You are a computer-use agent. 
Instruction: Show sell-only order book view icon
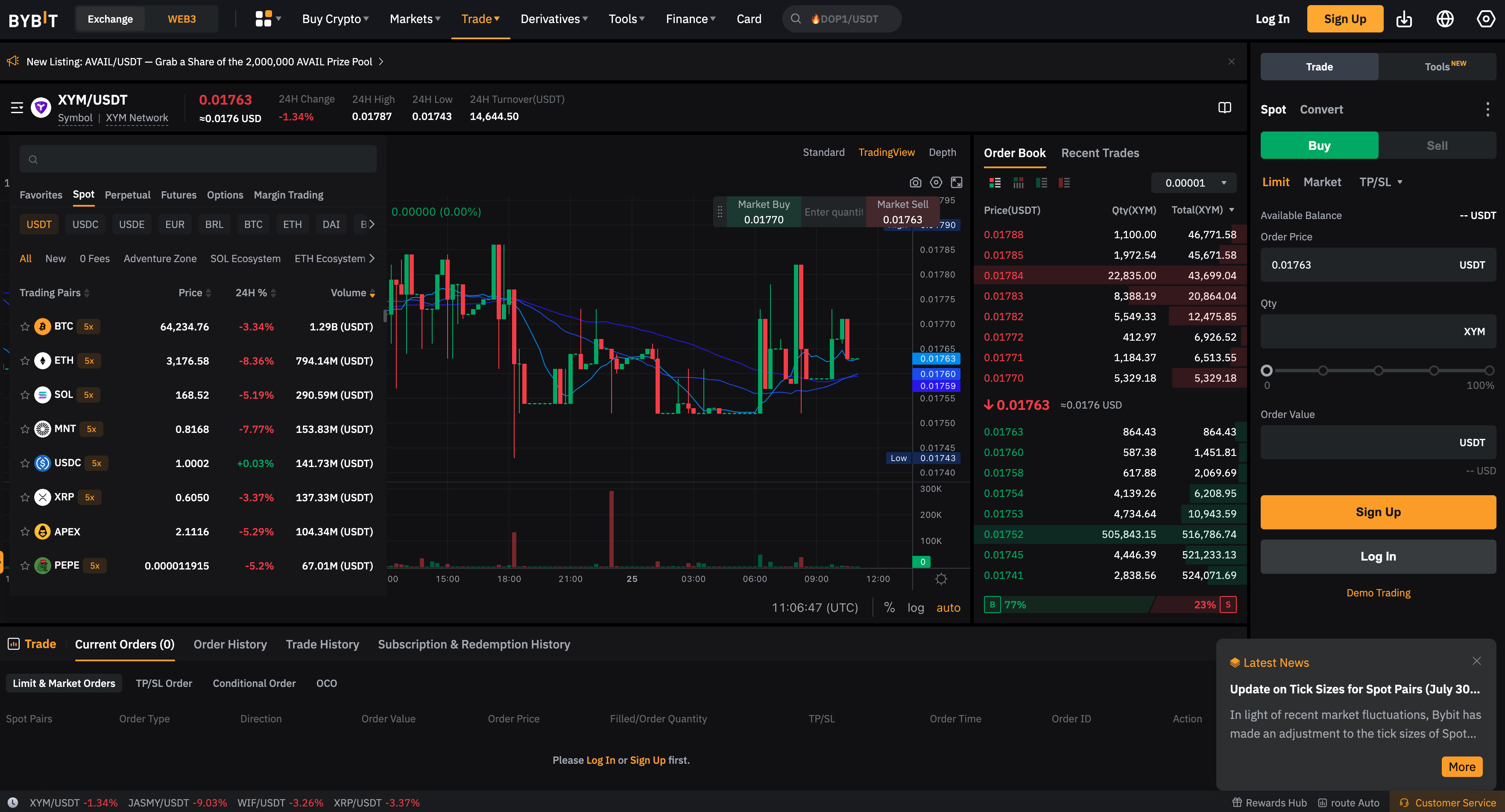1064,183
